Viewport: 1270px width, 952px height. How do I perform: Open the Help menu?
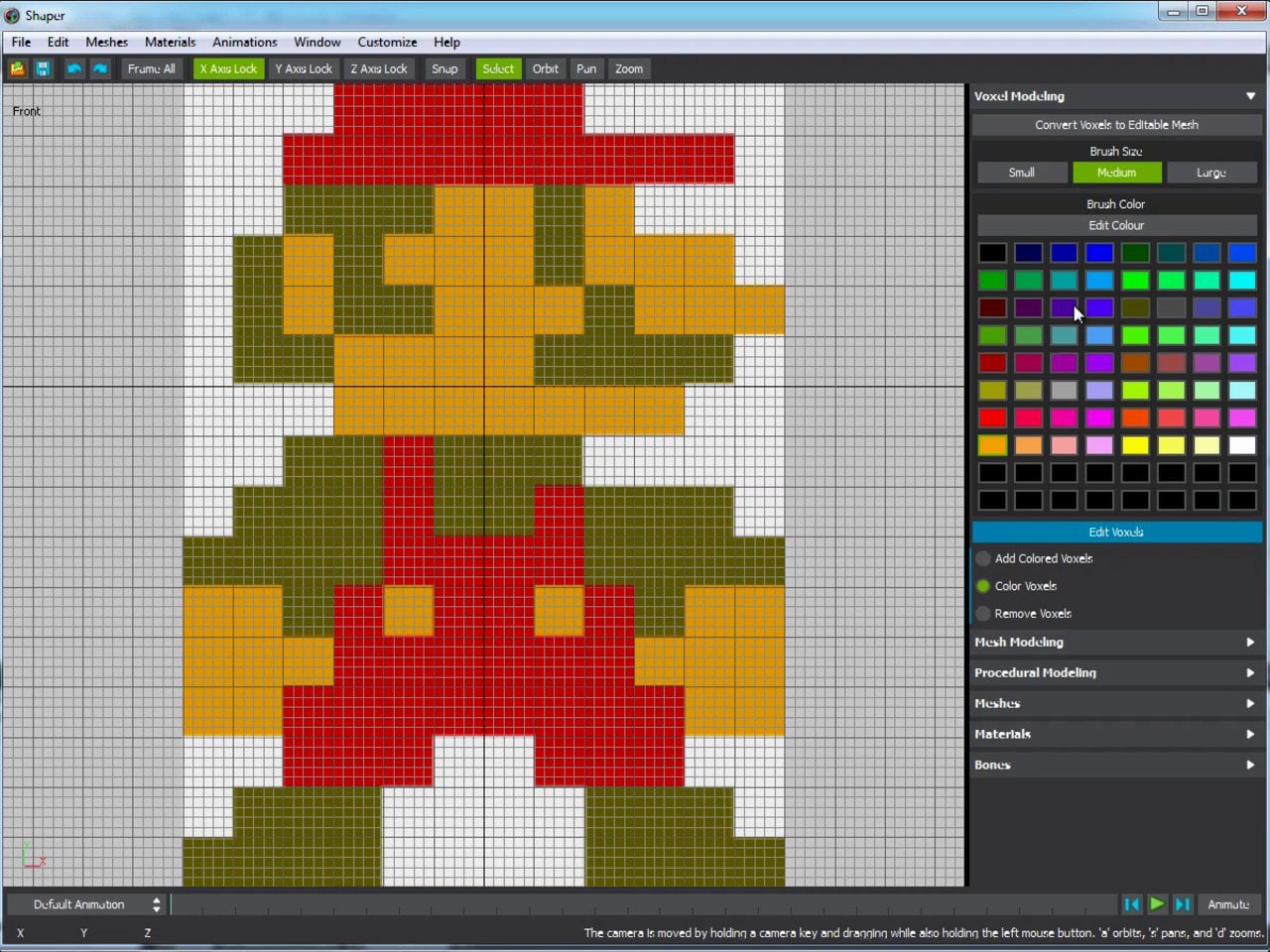tap(446, 42)
